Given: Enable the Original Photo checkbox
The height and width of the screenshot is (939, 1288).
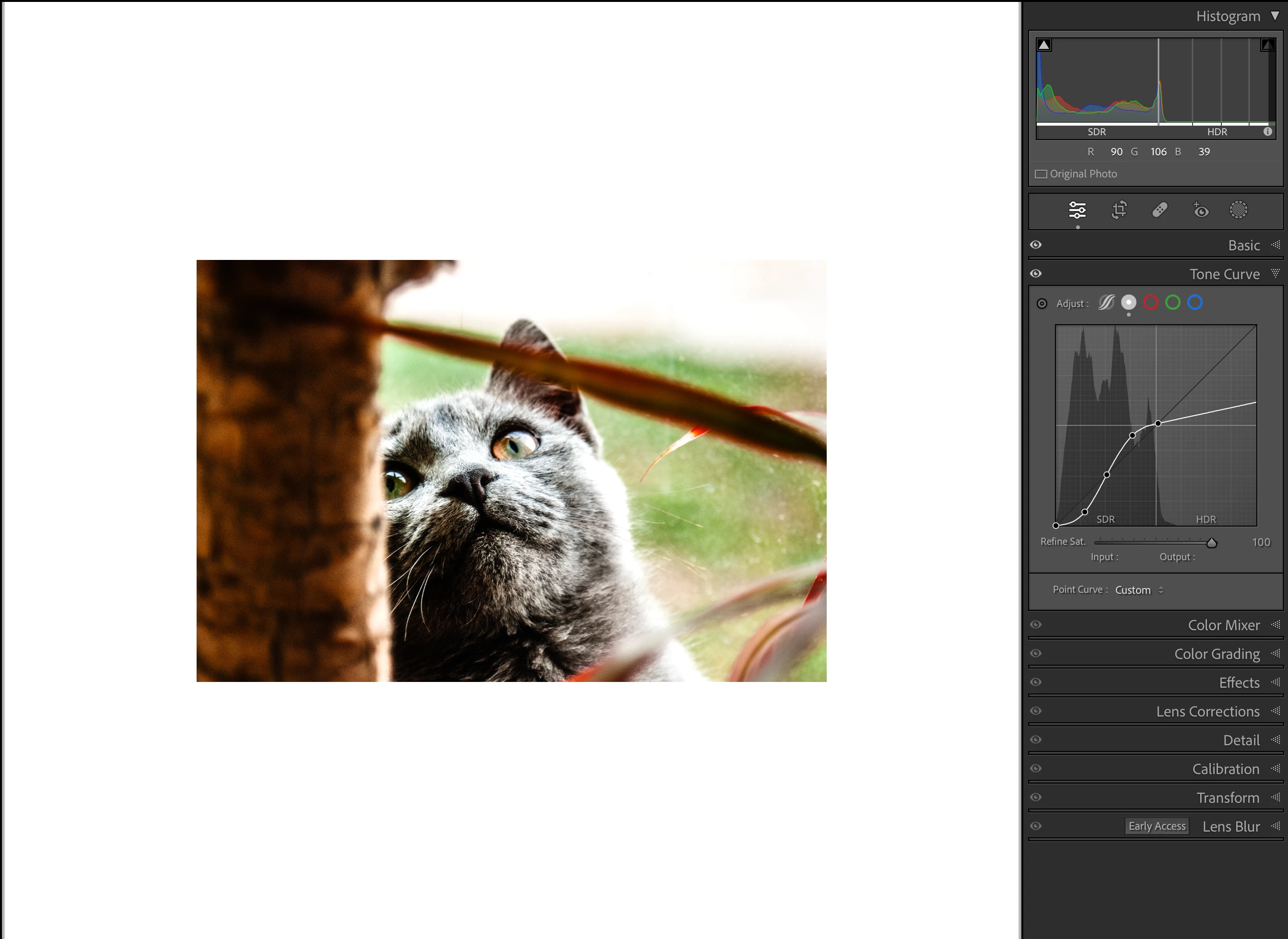Looking at the screenshot, I should 1041,174.
